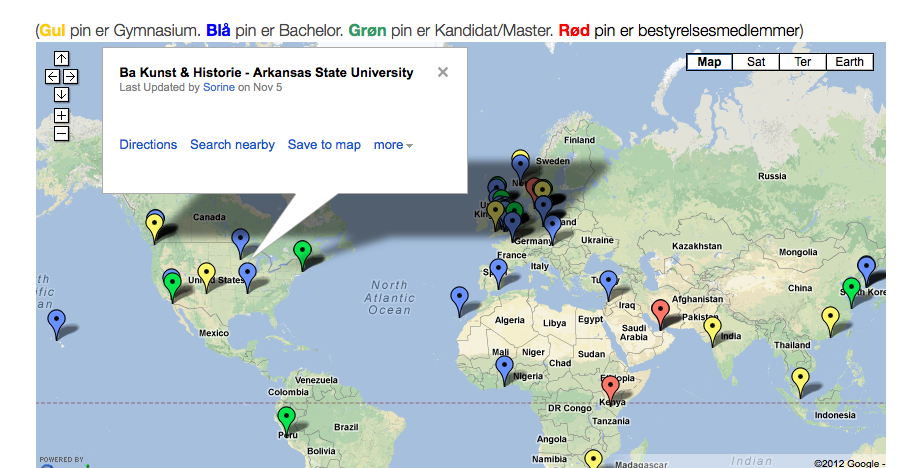Close the Arkansas State University info window
Viewport: 915px width, 468px height.
coord(443,72)
